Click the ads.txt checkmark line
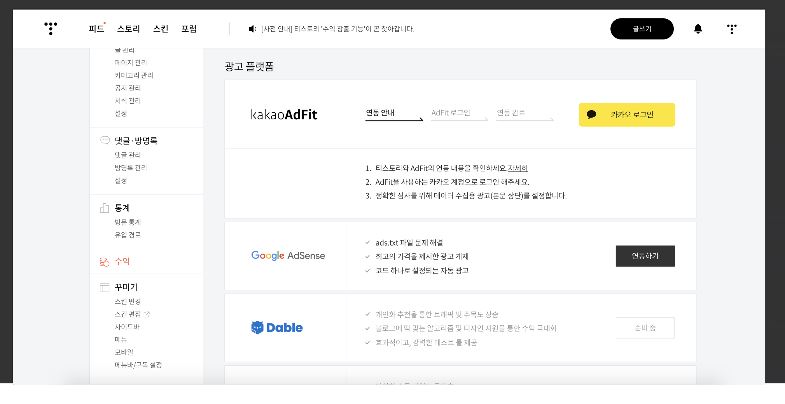This screenshot has width=785, height=404. (405, 243)
